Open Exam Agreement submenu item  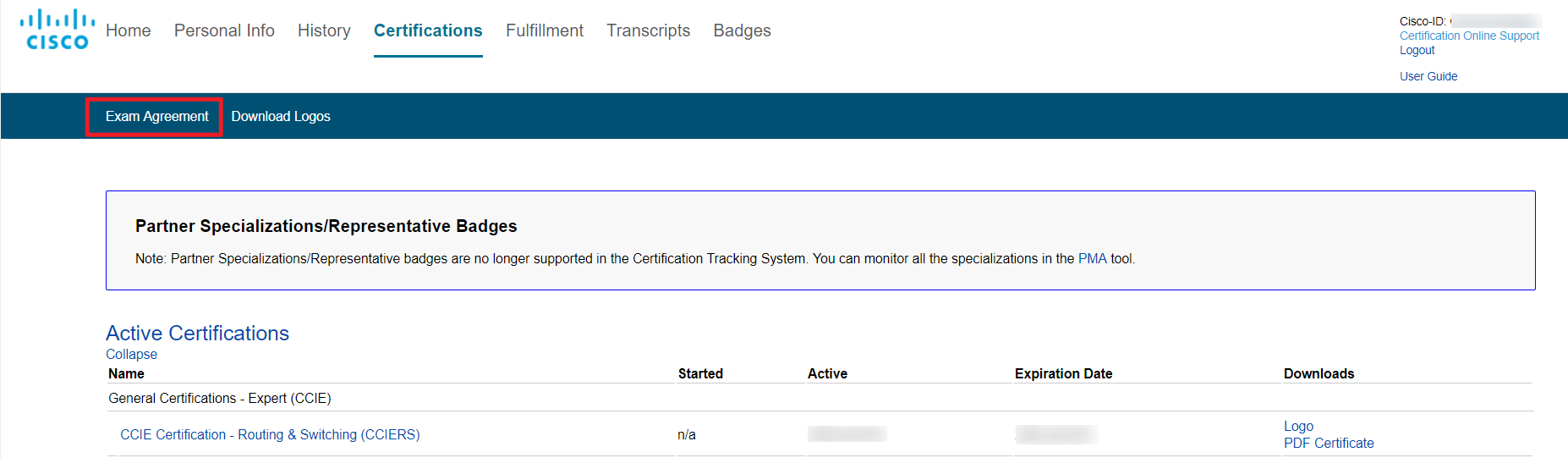(156, 116)
